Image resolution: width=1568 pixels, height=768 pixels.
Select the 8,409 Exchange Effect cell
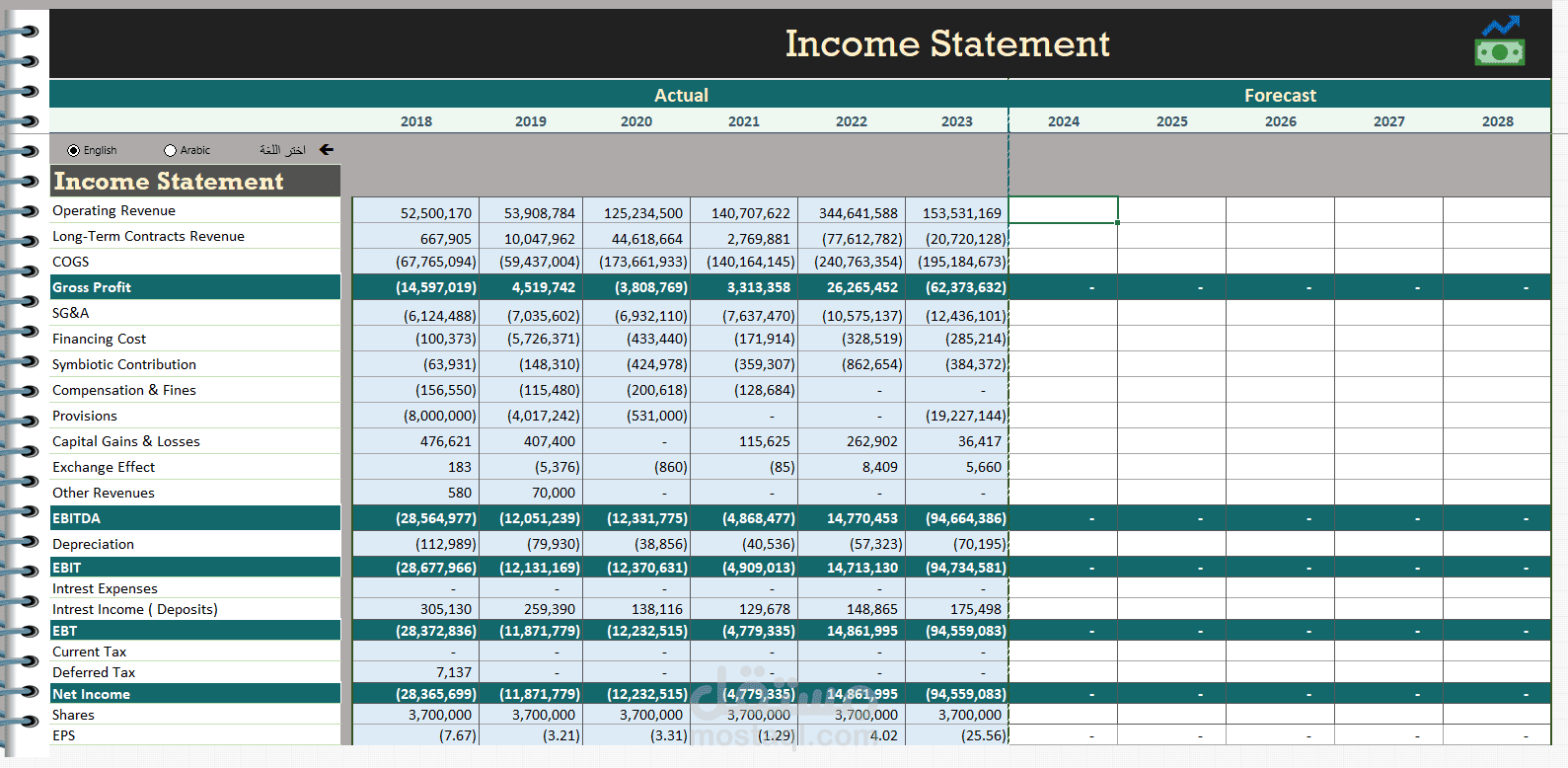pyautogui.click(x=852, y=467)
